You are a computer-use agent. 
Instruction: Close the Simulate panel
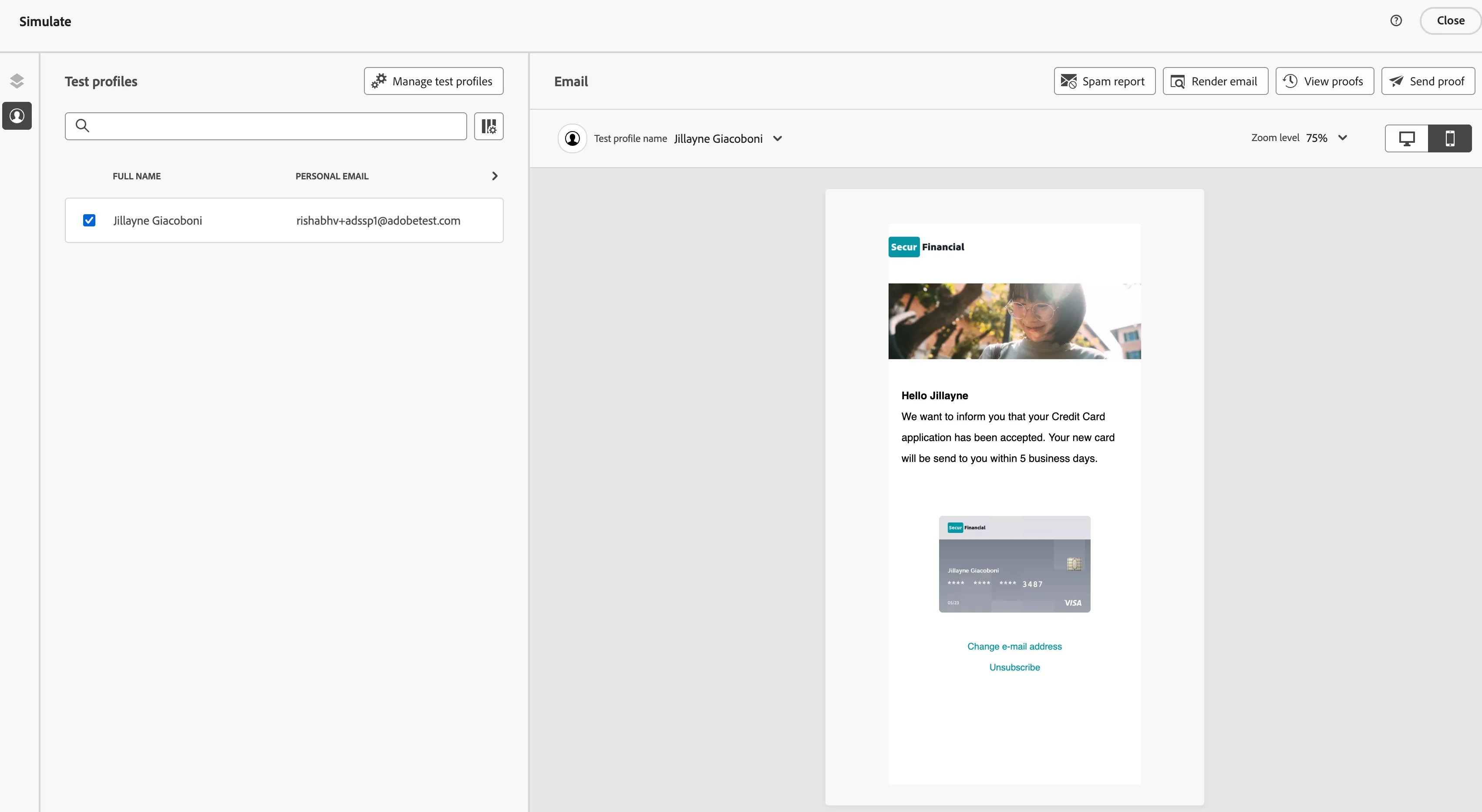1450,21
